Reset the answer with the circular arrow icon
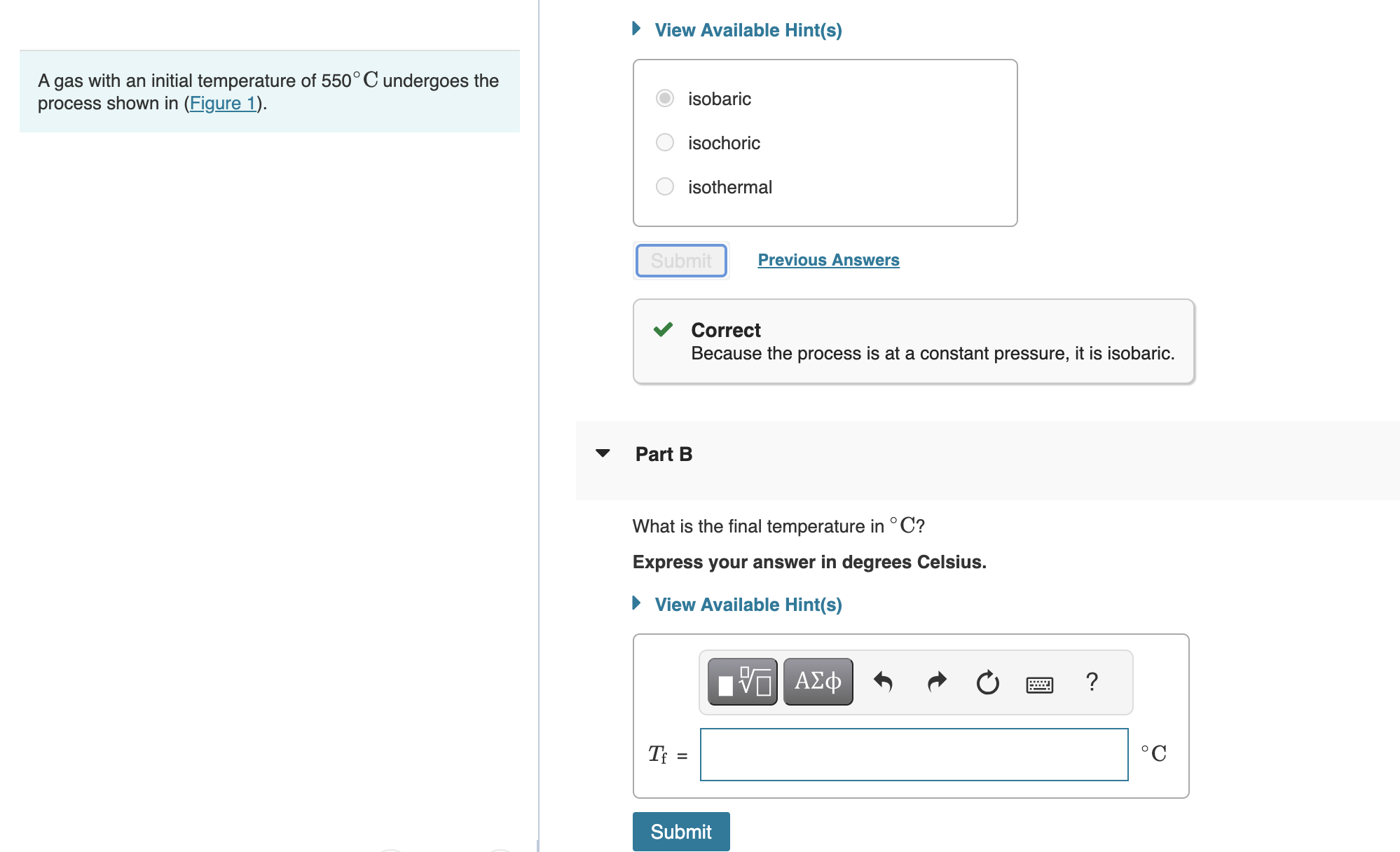 pyautogui.click(x=987, y=680)
